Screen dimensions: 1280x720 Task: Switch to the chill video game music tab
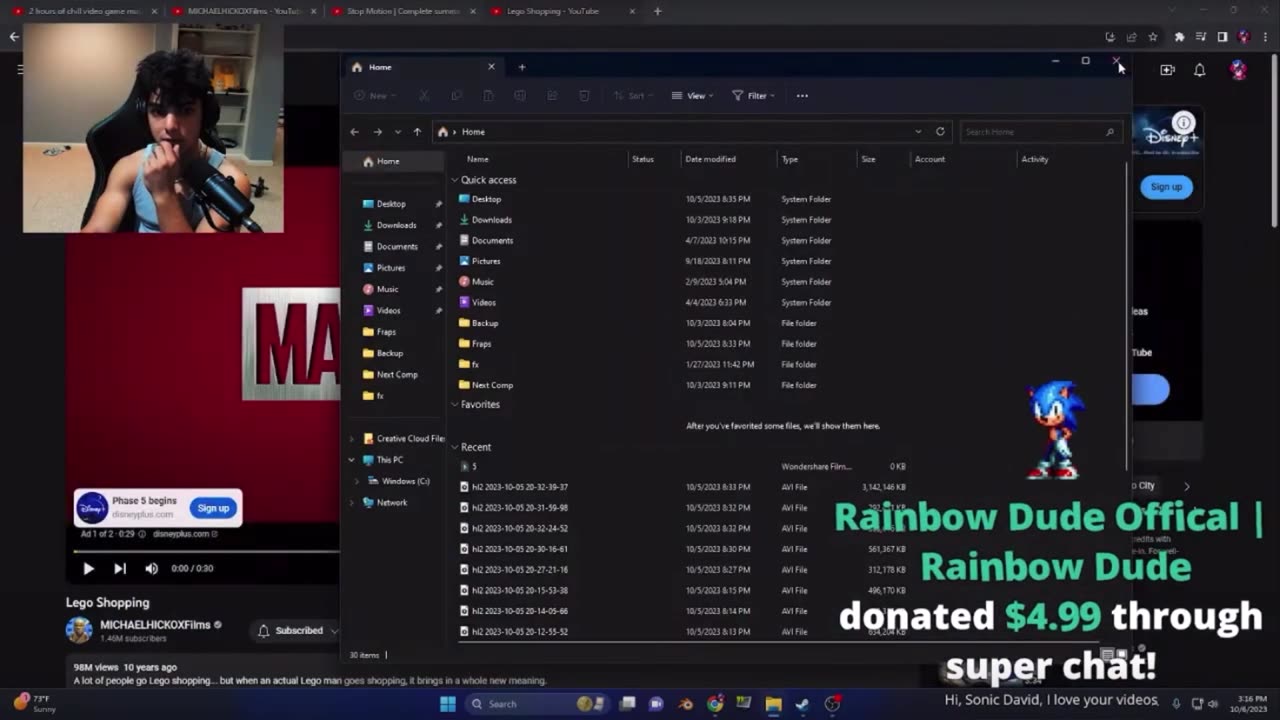(x=85, y=11)
